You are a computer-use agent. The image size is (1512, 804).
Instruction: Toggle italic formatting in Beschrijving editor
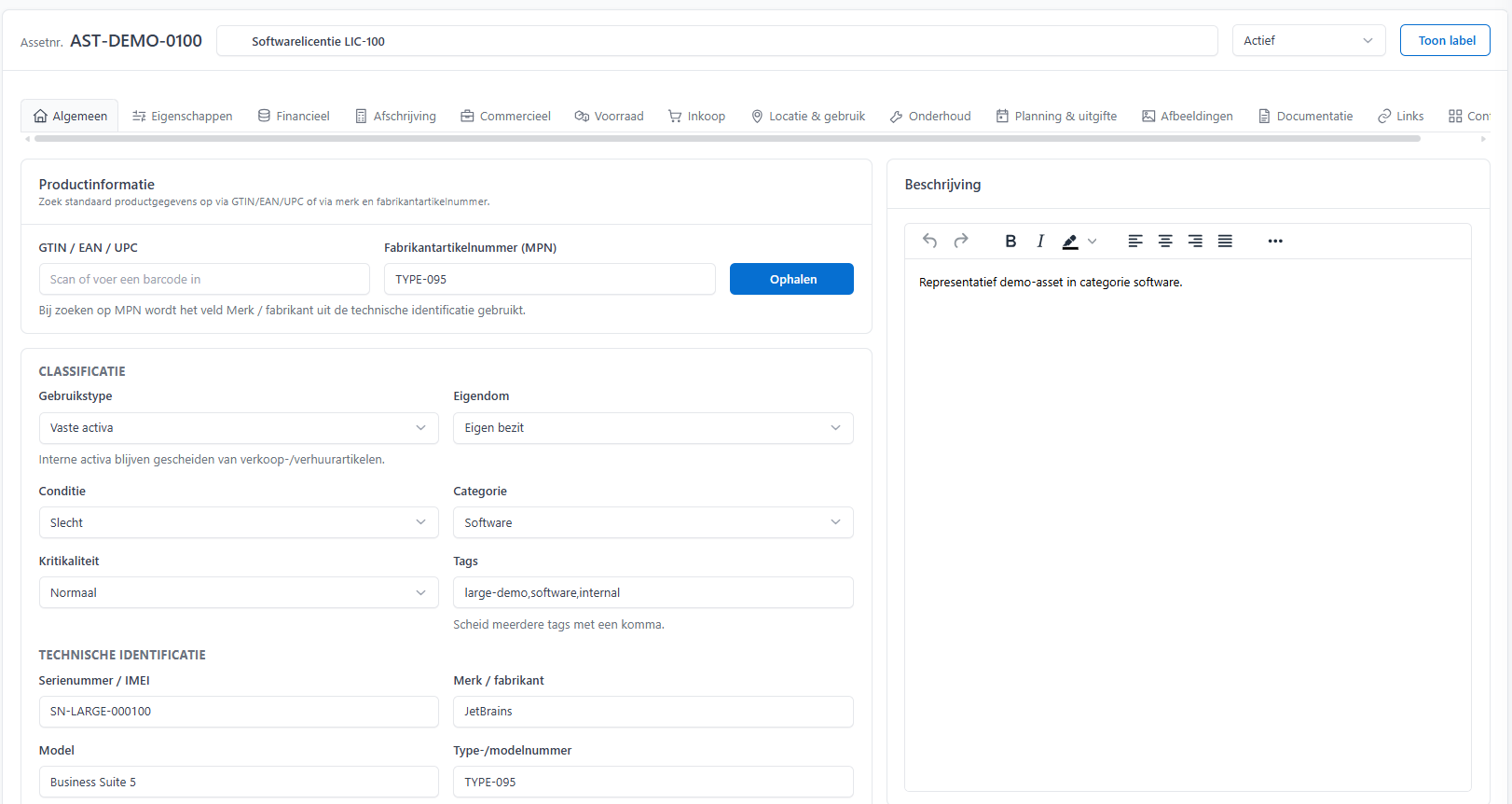point(1040,241)
